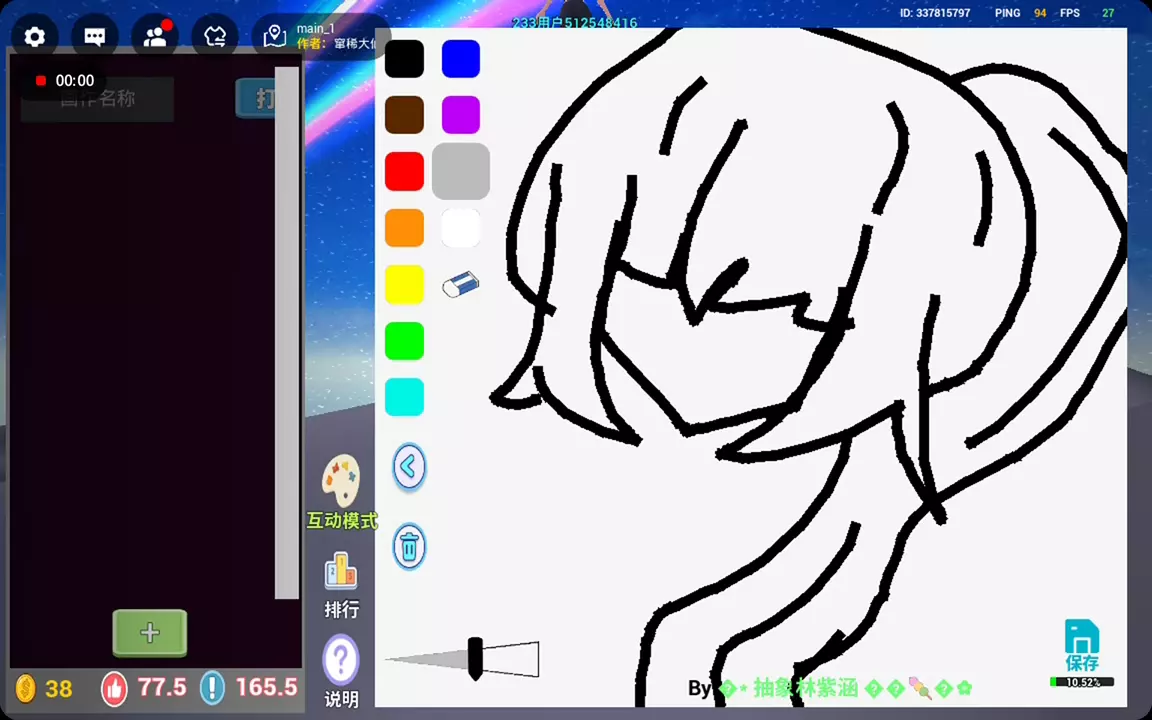1152x720 pixels.
Task: Open the settings gear icon
Action: coord(35,37)
